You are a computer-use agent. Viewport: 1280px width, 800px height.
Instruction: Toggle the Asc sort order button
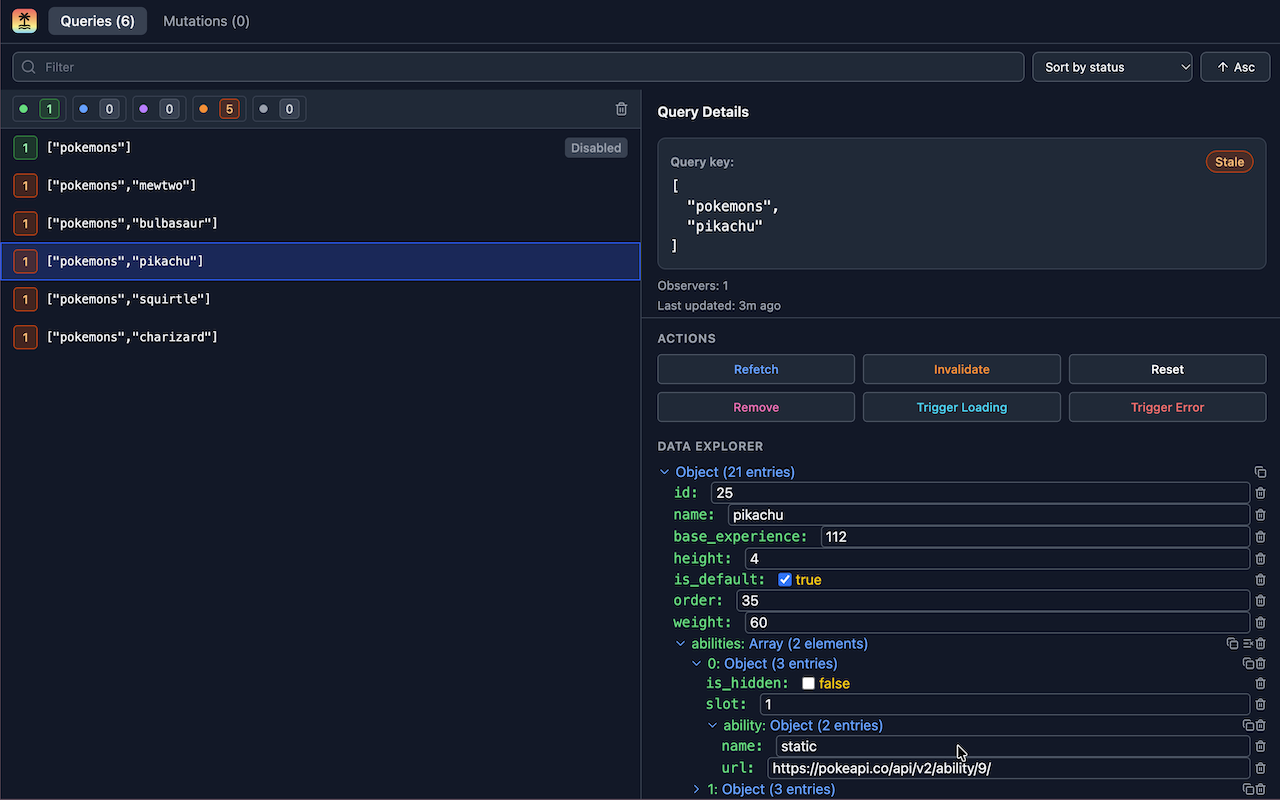[x=1235, y=67]
